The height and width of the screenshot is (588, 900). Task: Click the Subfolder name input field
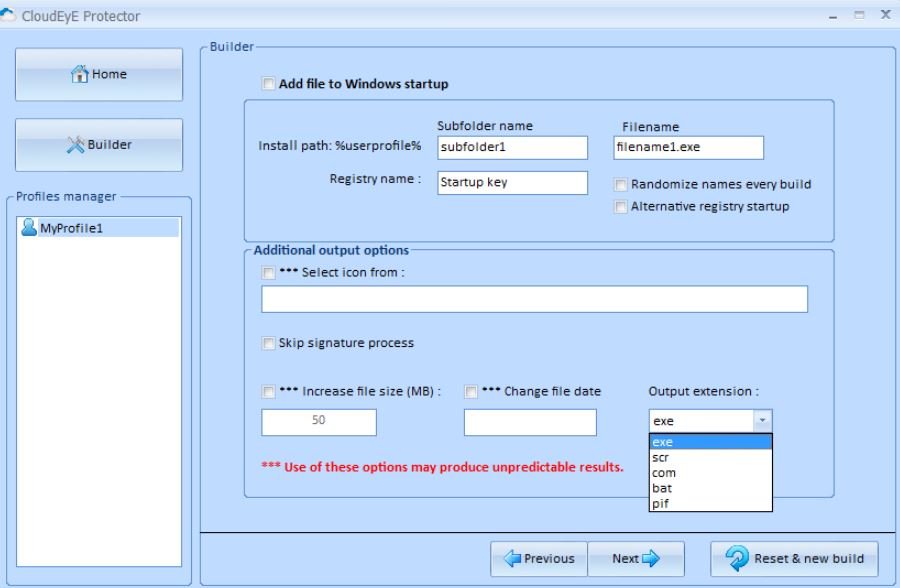512,148
